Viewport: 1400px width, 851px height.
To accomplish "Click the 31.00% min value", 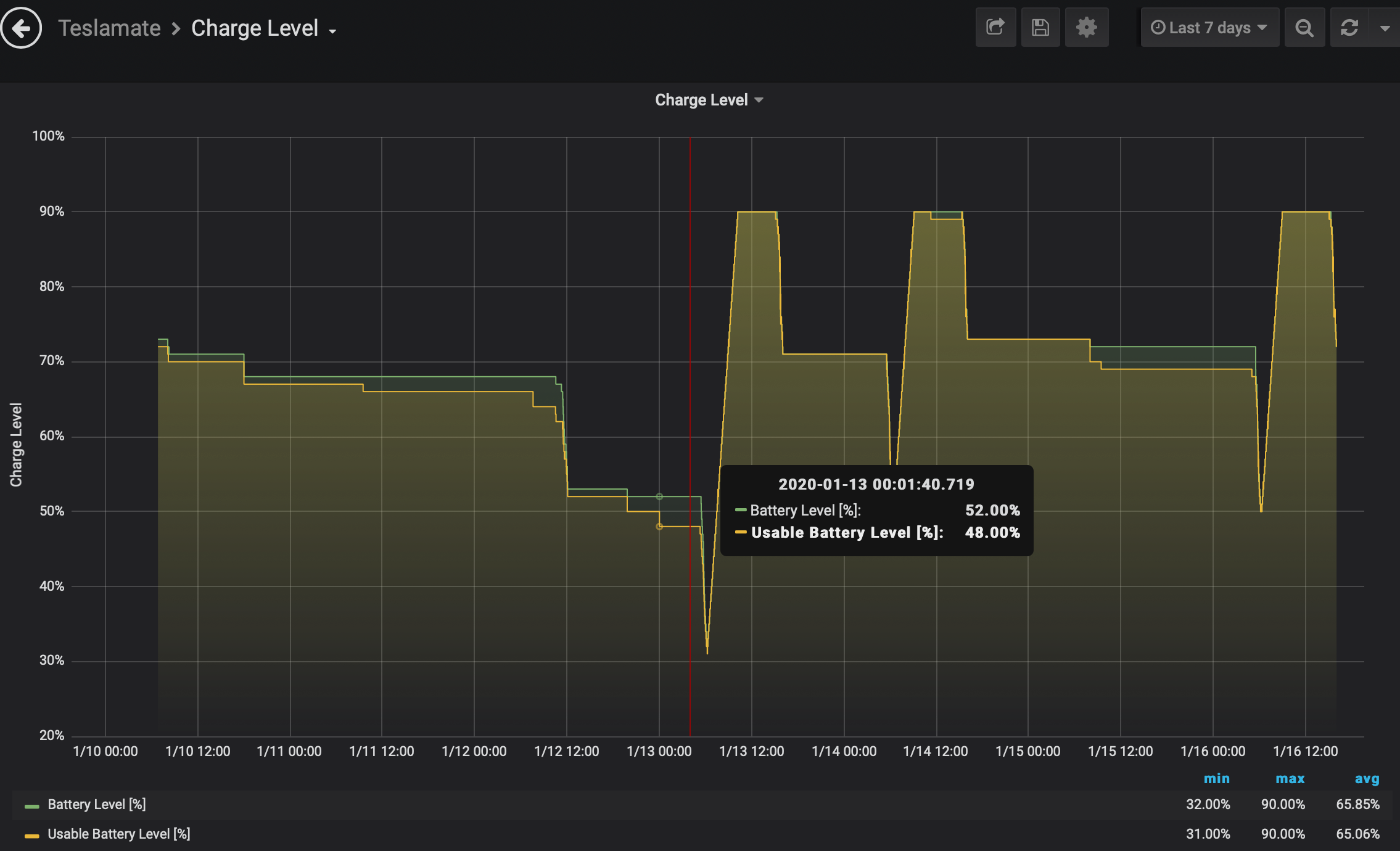I will [x=1208, y=834].
